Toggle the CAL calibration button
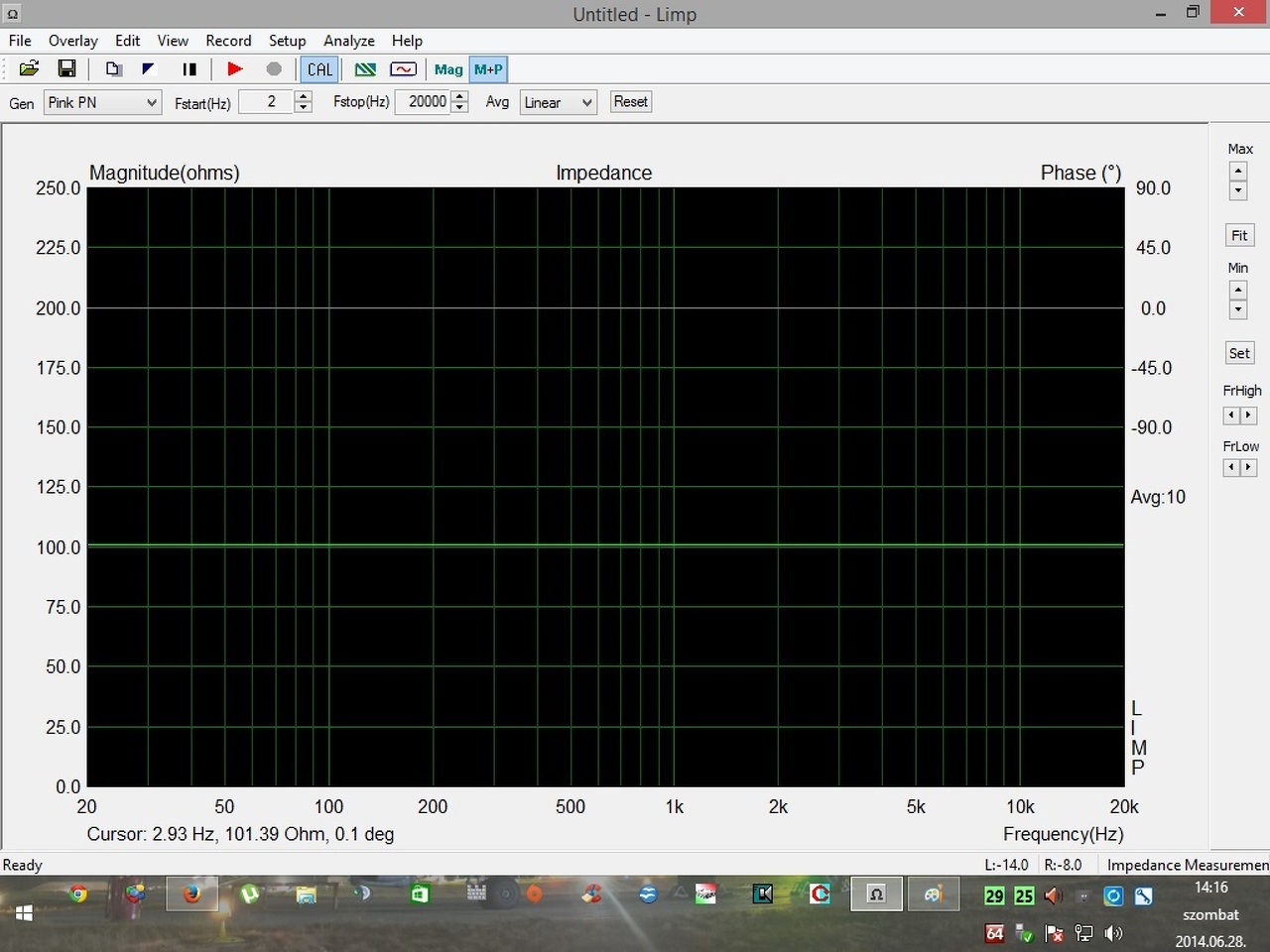The image size is (1270, 952). [x=319, y=68]
